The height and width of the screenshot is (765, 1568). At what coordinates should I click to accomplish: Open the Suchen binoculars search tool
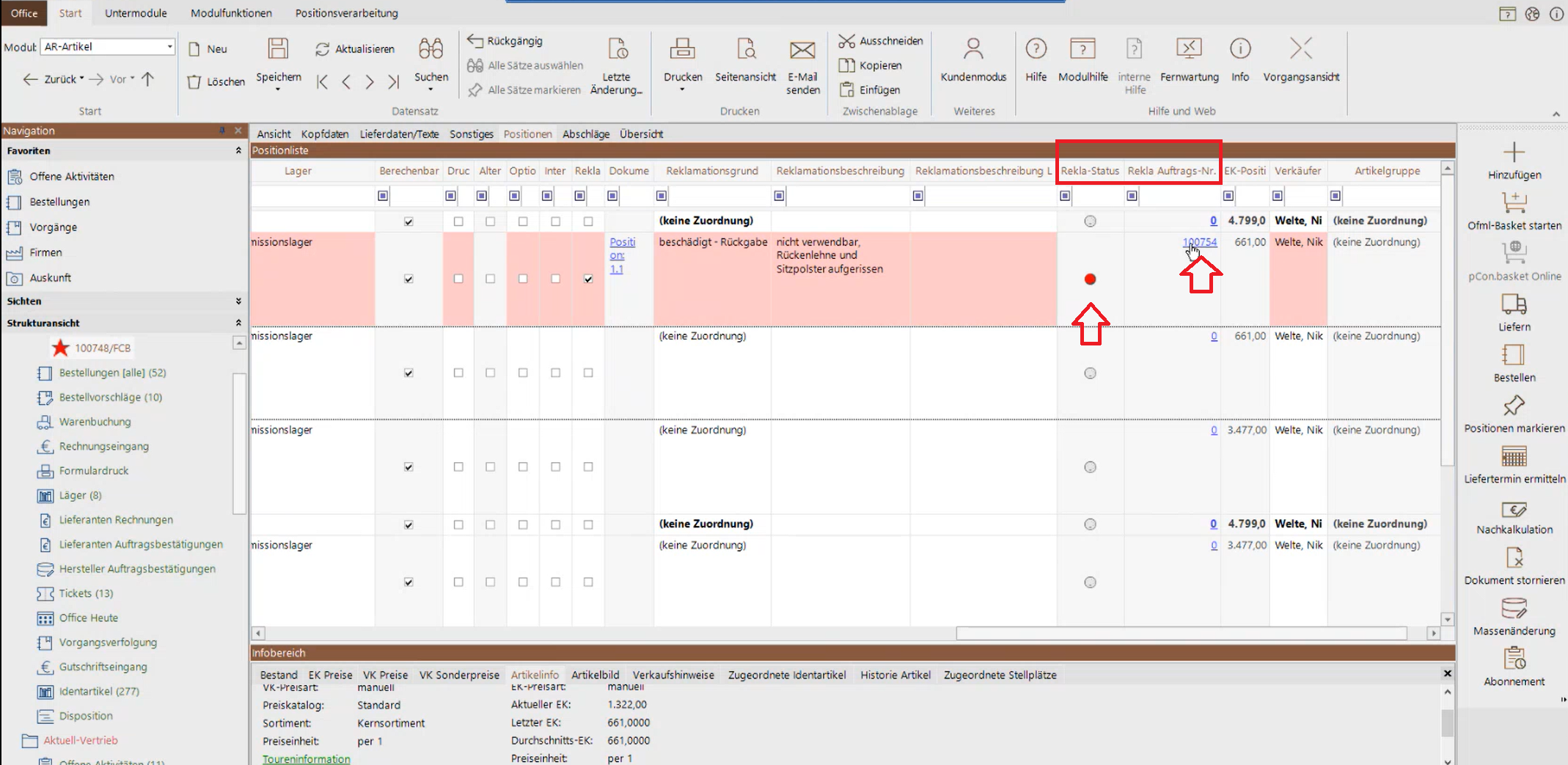coord(431,50)
